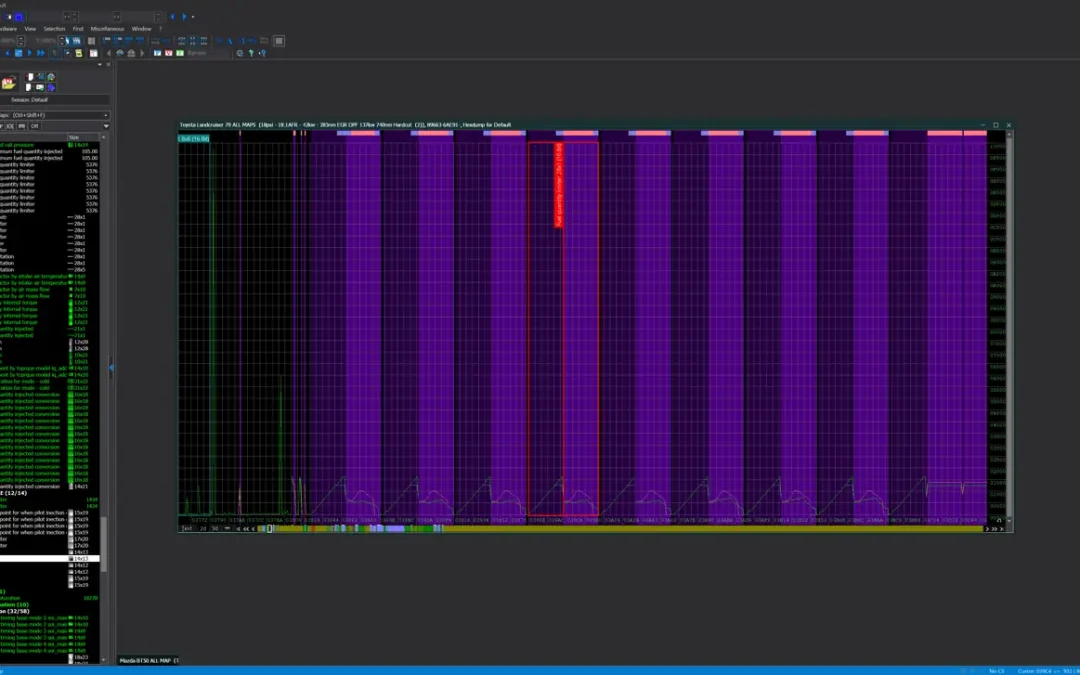Click the gear icon in the toolbar

[240, 53]
